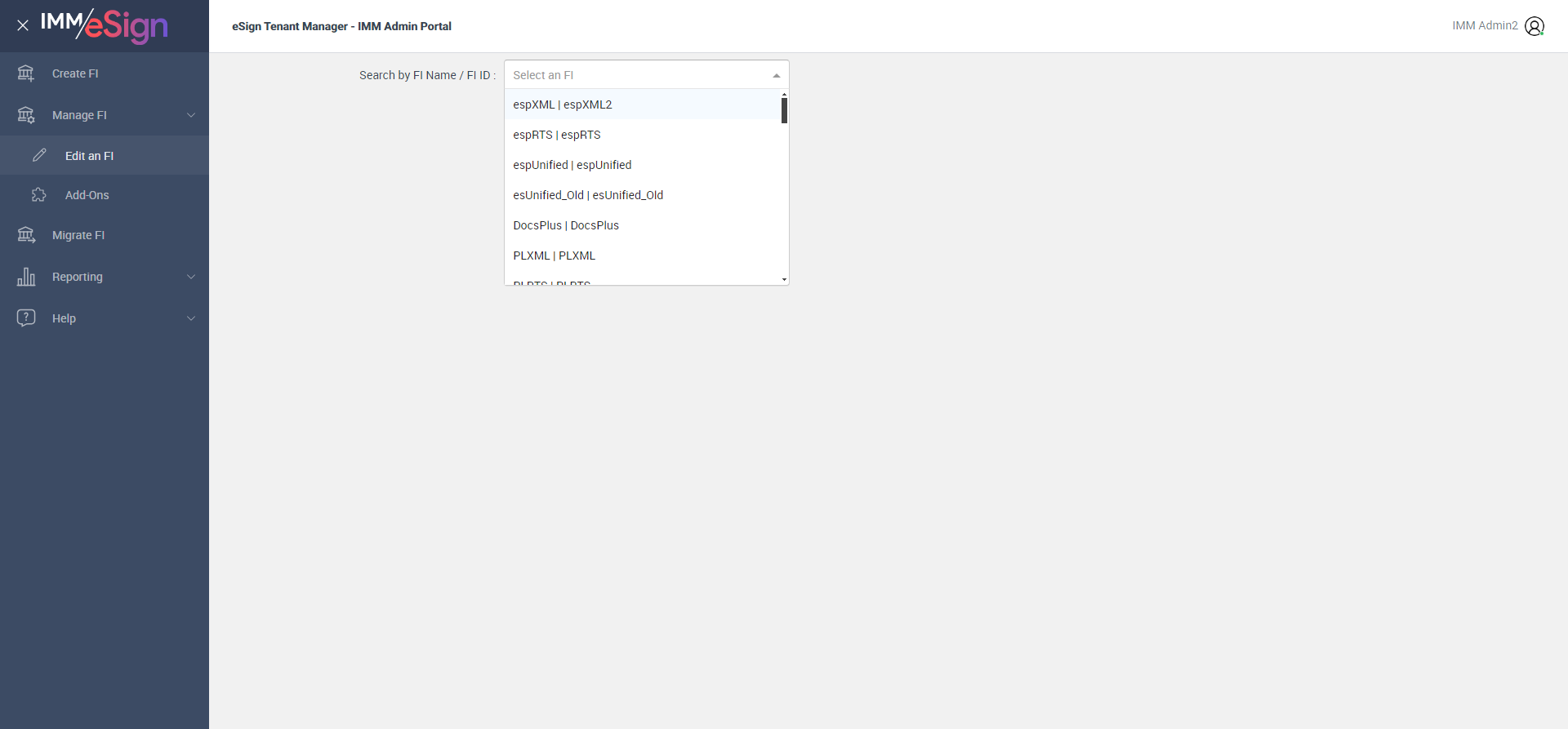Image resolution: width=1568 pixels, height=729 pixels.
Task: Choose espUnified | espUnified option
Action: click(x=643, y=165)
